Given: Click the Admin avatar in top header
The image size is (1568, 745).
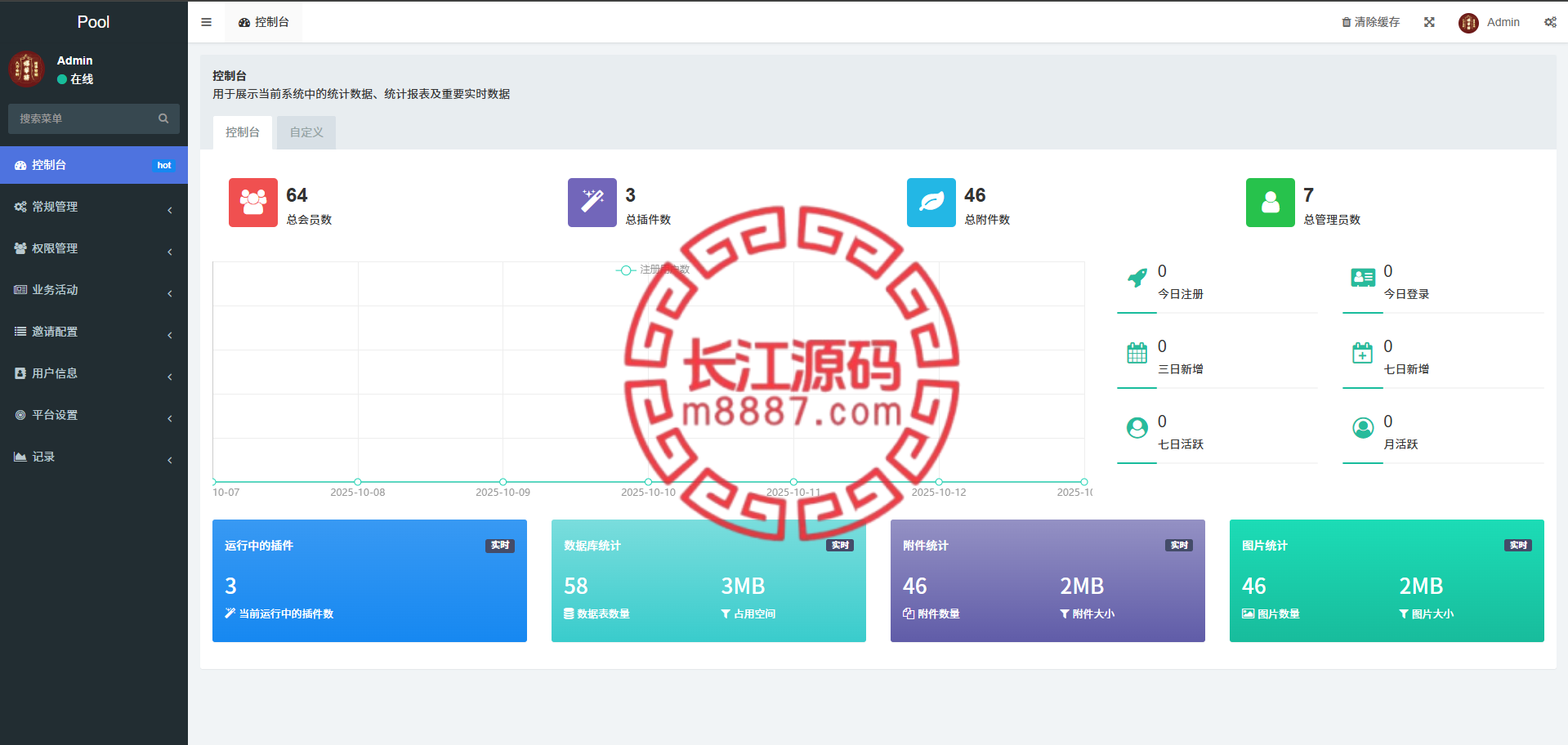Looking at the screenshot, I should pyautogui.click(x=1468, y=23).
